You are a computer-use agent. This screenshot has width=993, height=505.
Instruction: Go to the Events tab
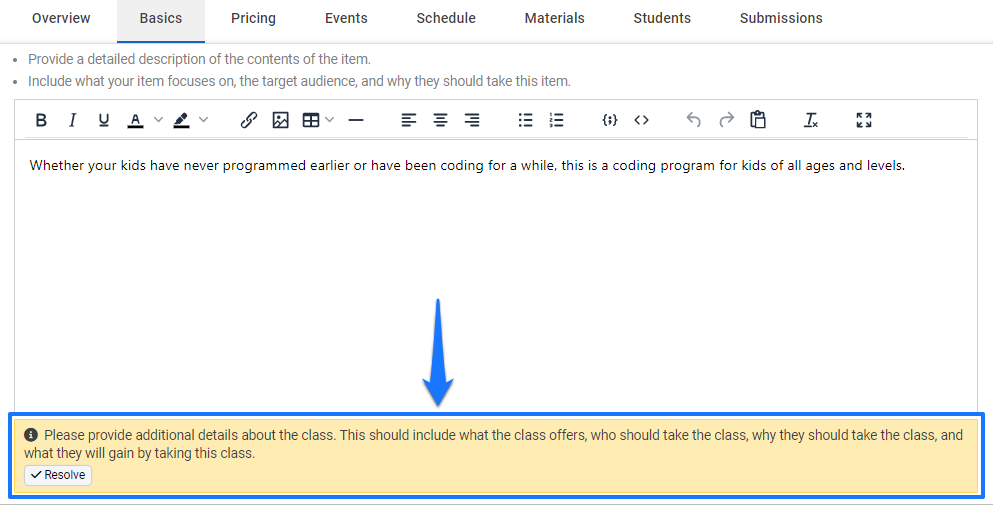coord(346,18)
